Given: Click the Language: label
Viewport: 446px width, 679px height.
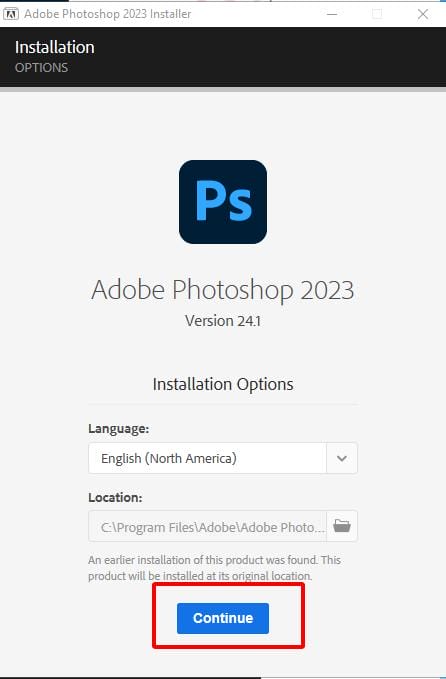Looking at the screenshot, I should (118, 429).
